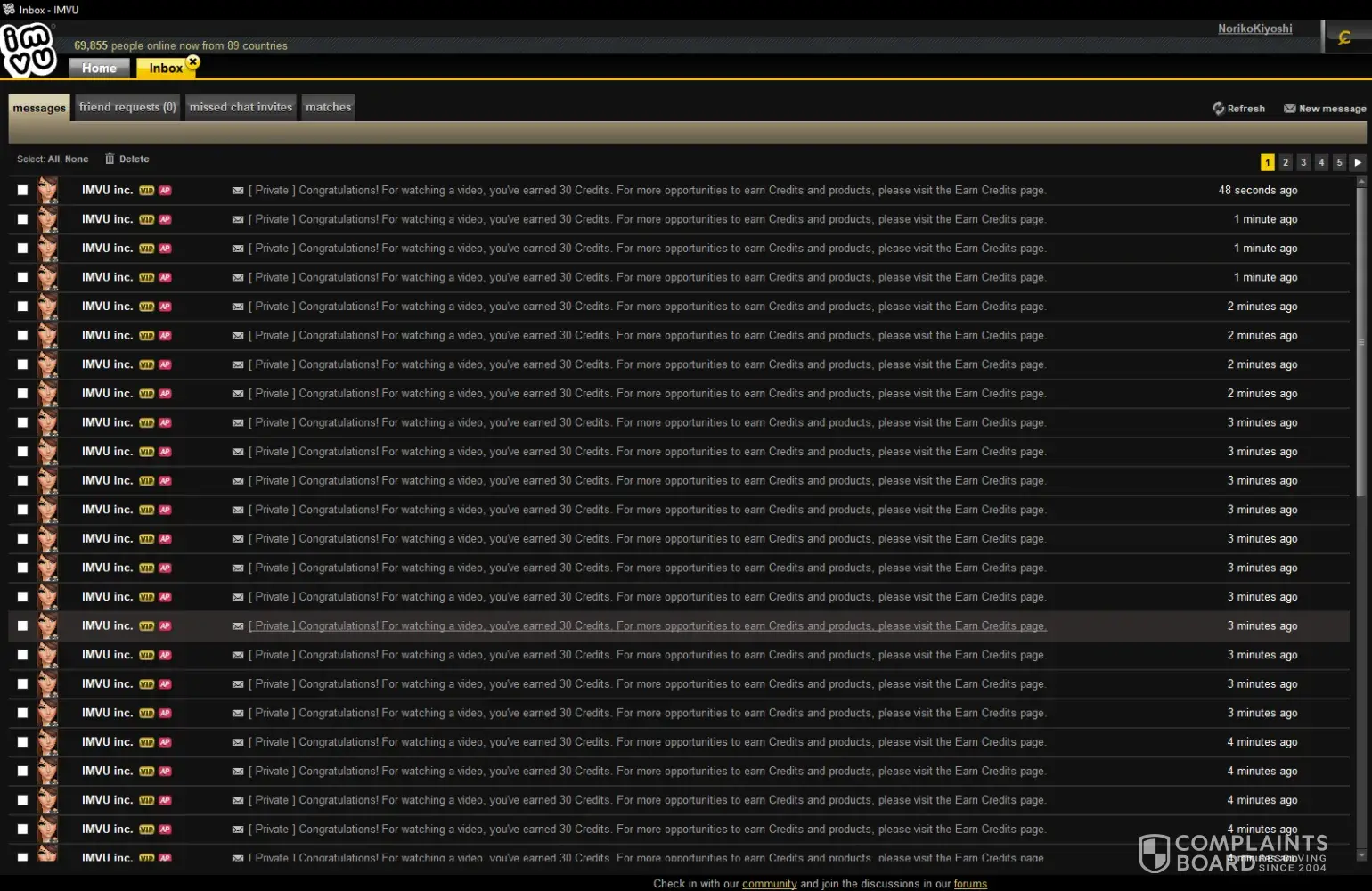Go to next page using arrow button
The width and height of the screenshot is (1372, 891).
click(x=1357, y=162)
